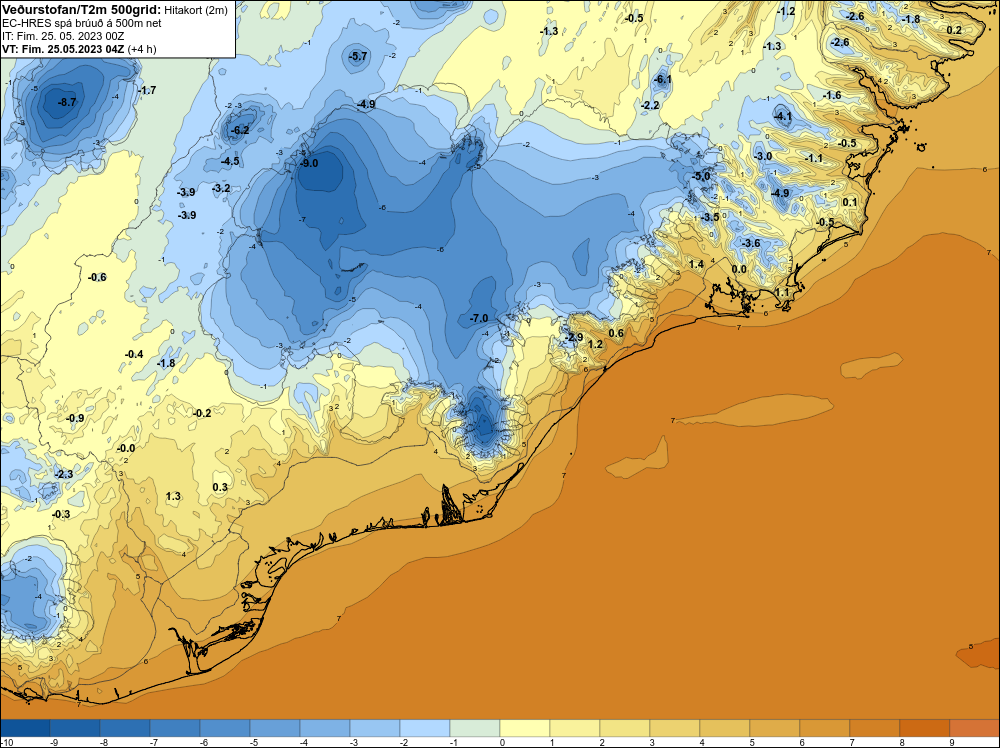This screenshot has height=748, width=1000.
Task: Click the 'IT: Fim. 25. 05. 2023 00Z' line
Action: 63,36
